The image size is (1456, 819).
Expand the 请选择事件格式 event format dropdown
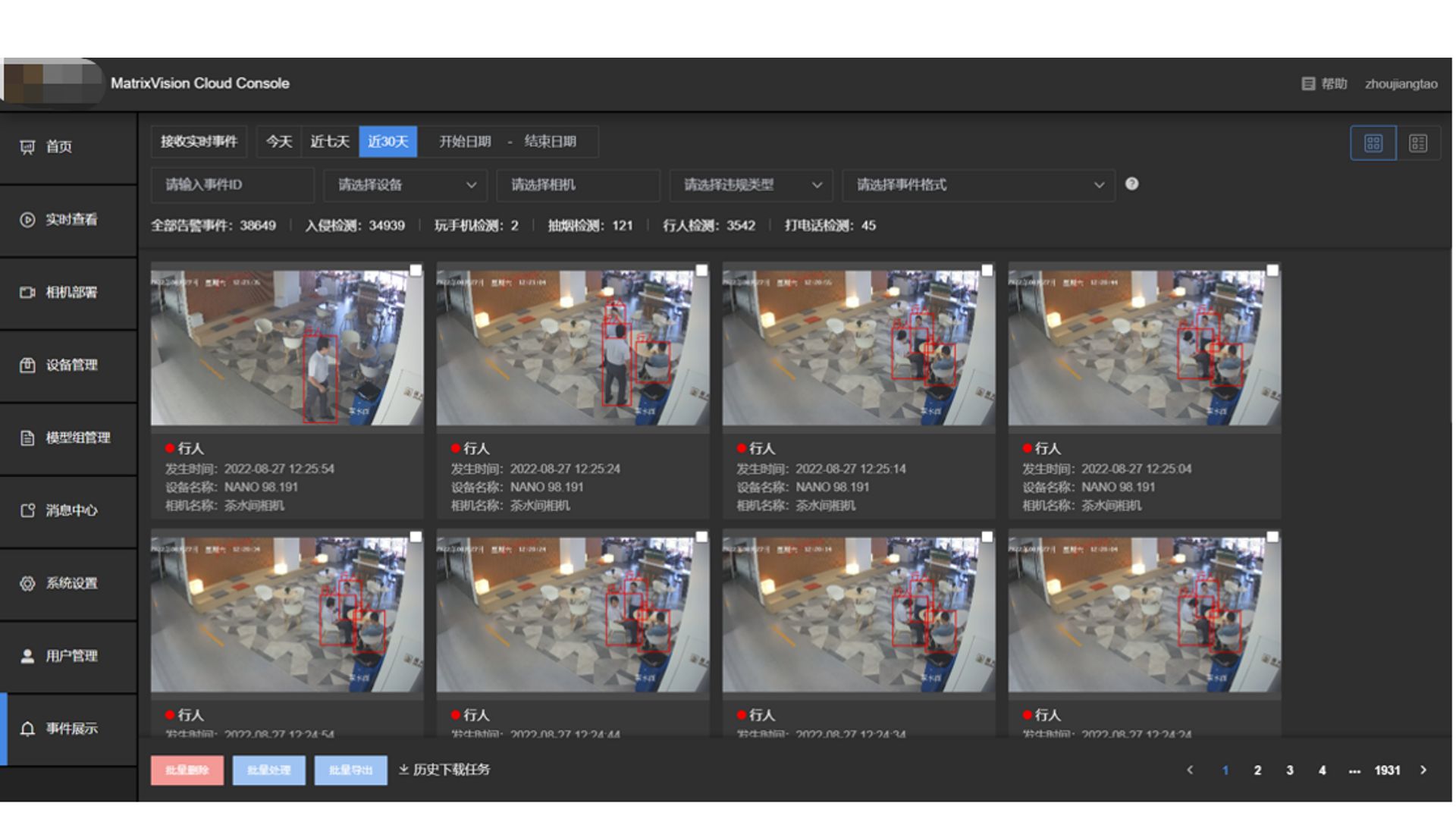(979, 185)
